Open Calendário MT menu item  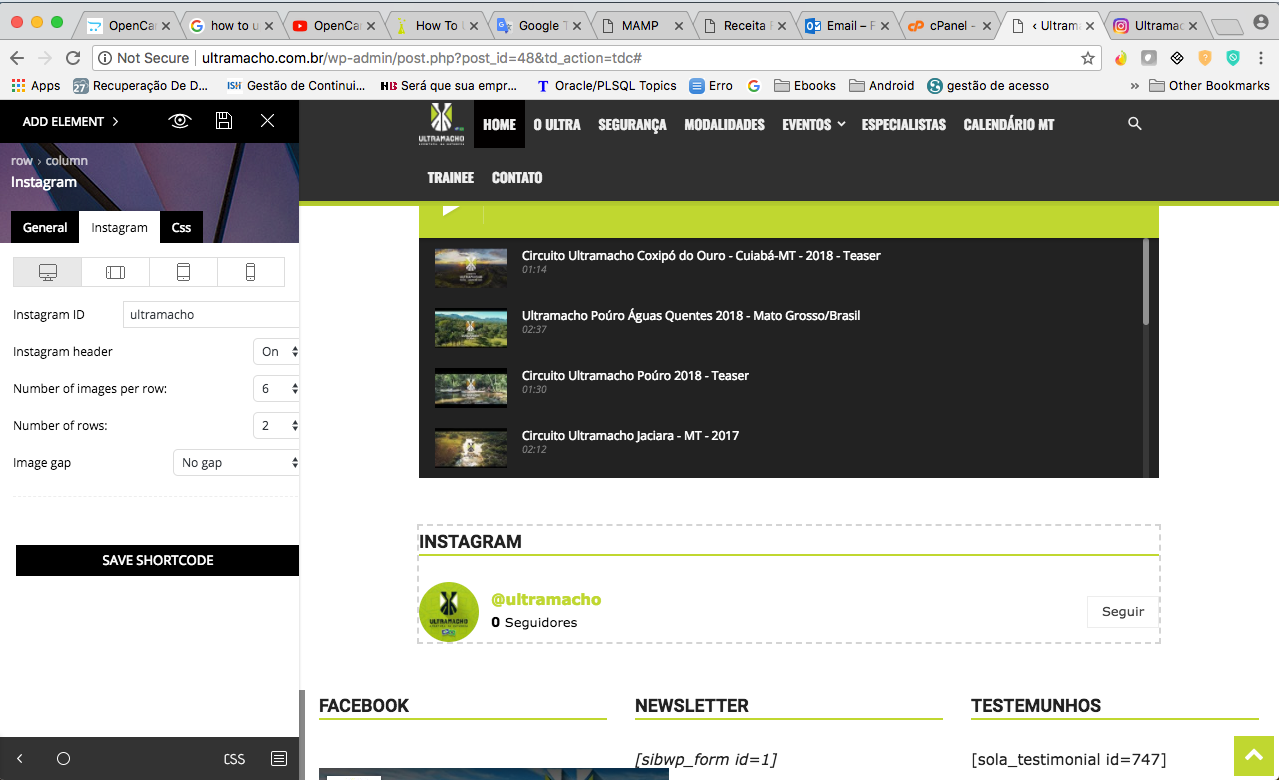1008,124
